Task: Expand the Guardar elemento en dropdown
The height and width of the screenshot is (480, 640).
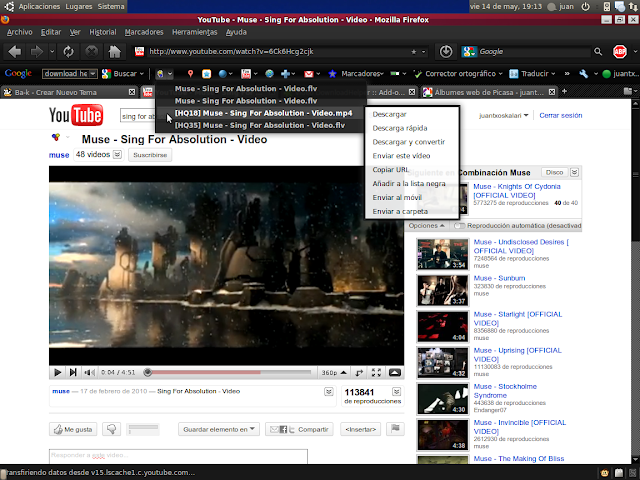Action: pyautogui.click(x=218, y=429)
